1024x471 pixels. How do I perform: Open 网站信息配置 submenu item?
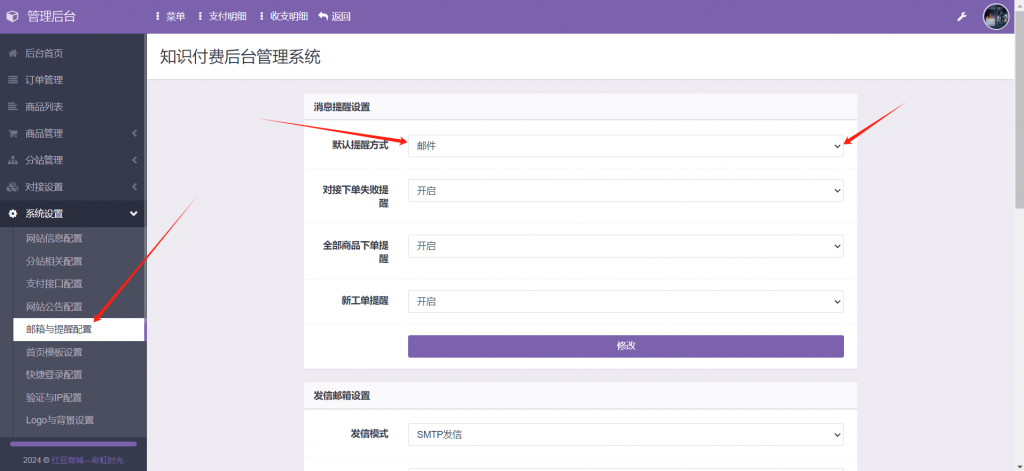[x=78, y=238]
